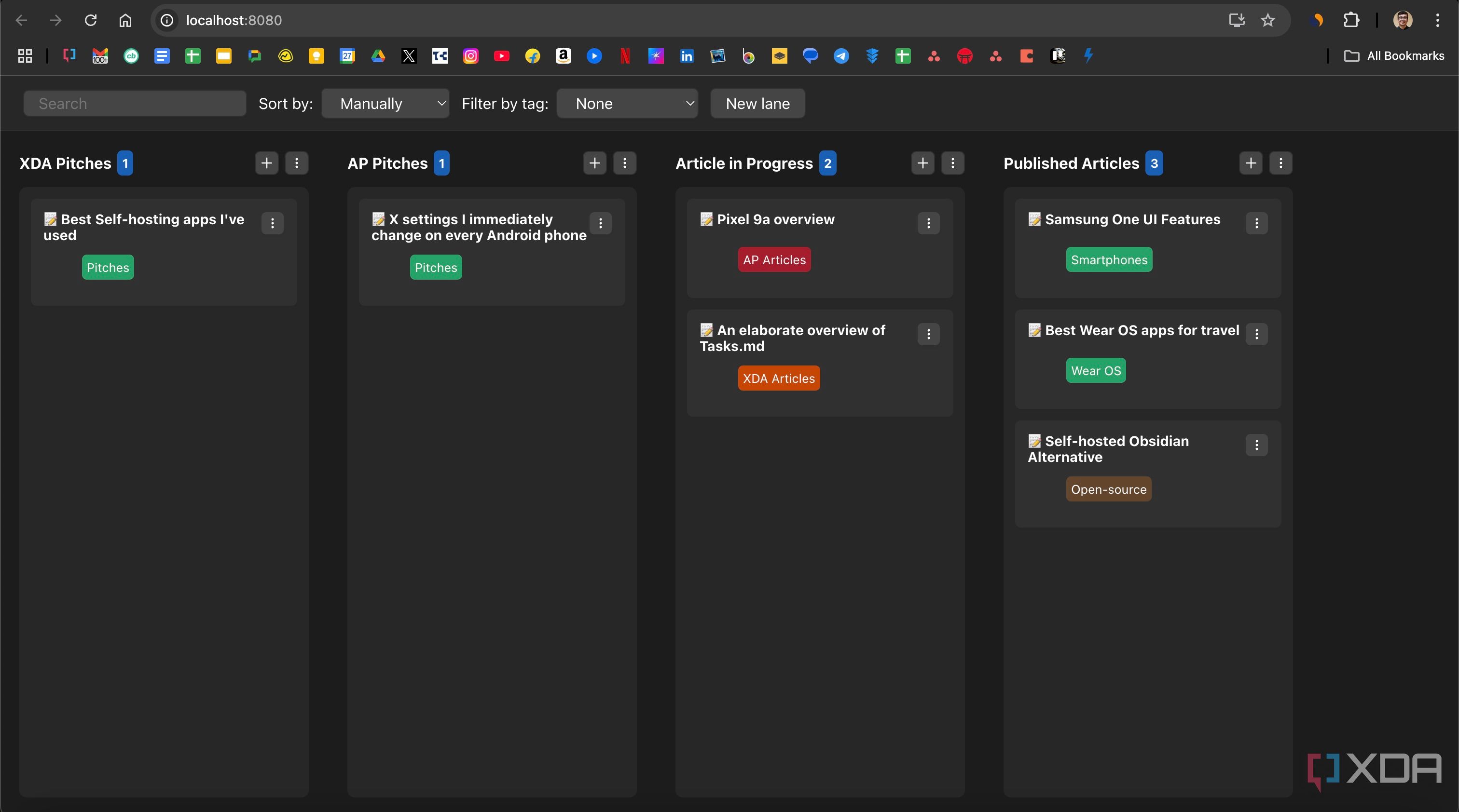Open options for Best Wear OS apps card

click(1256, 334)
